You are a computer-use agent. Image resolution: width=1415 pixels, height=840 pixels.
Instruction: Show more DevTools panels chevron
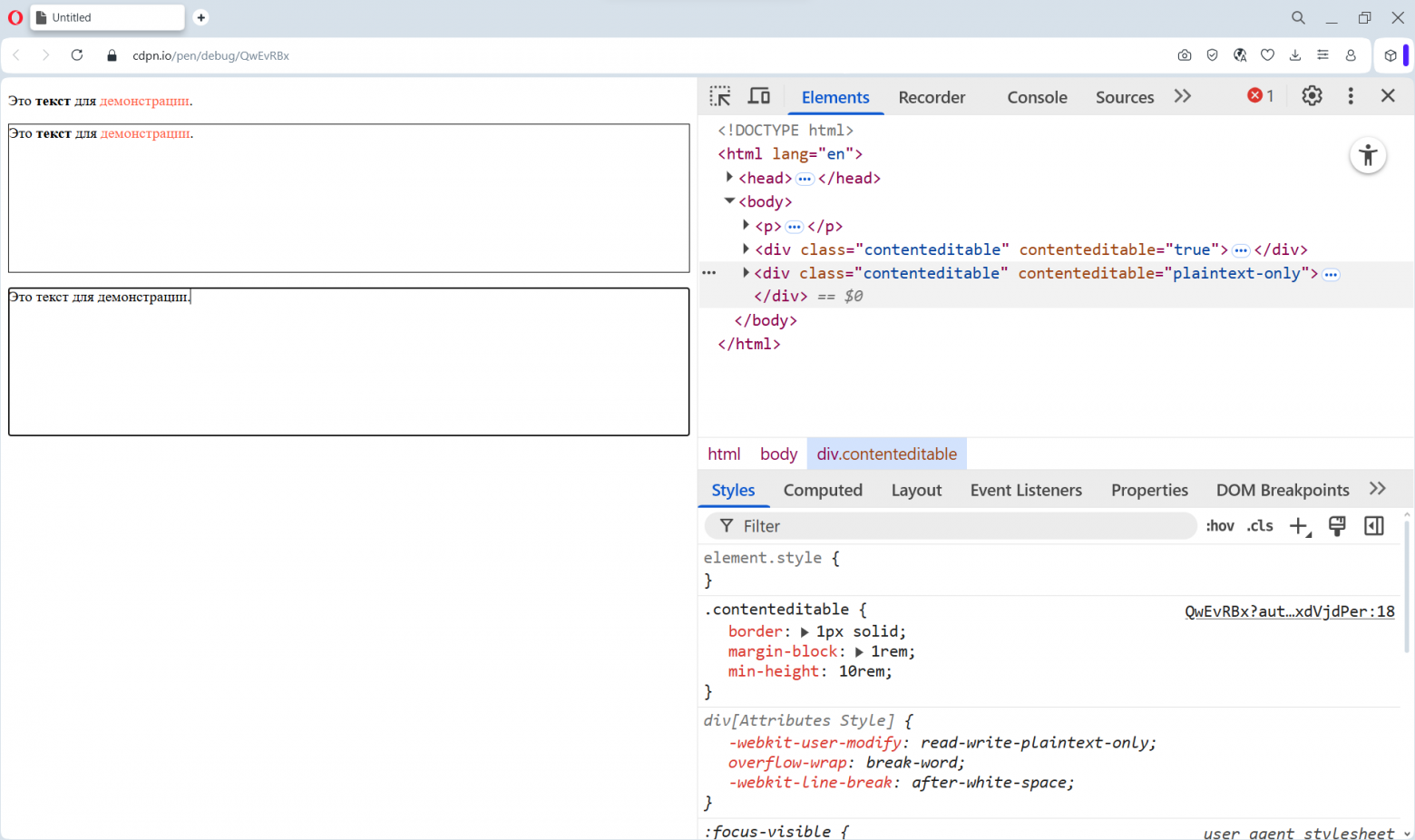click(x=1182, y=96)
